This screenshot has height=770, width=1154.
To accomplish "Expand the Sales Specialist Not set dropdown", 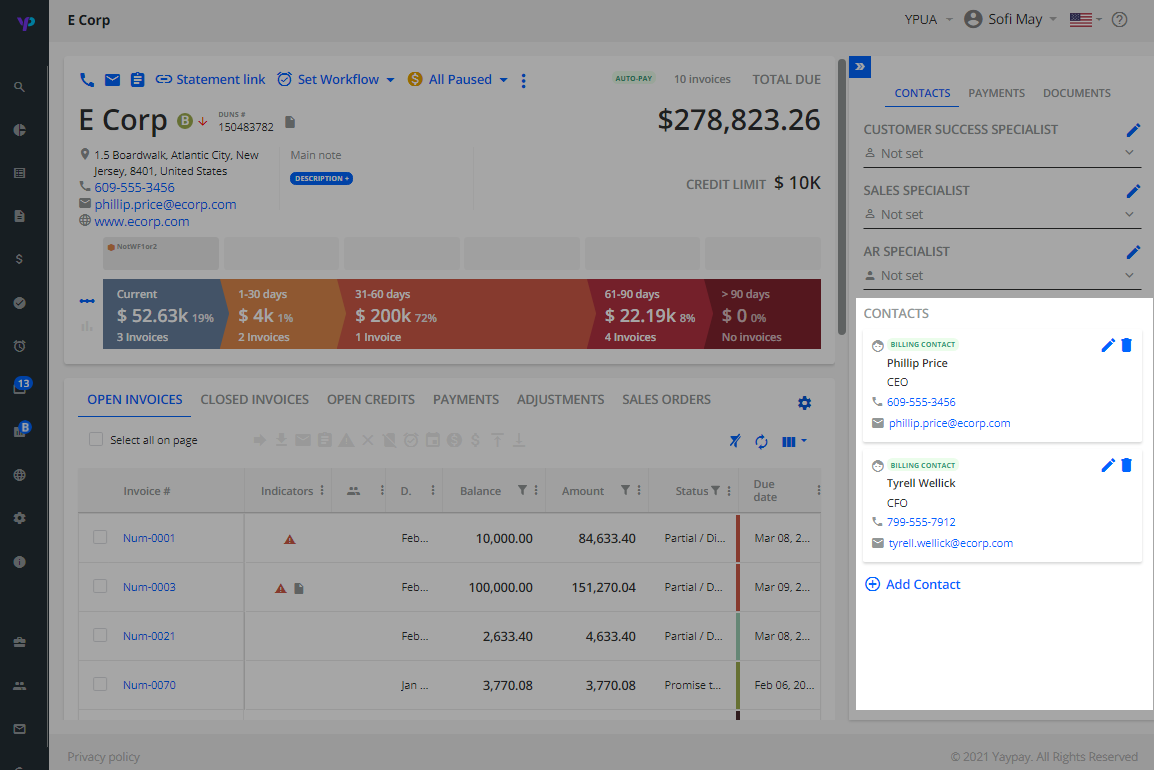I will click(1001, 214).
